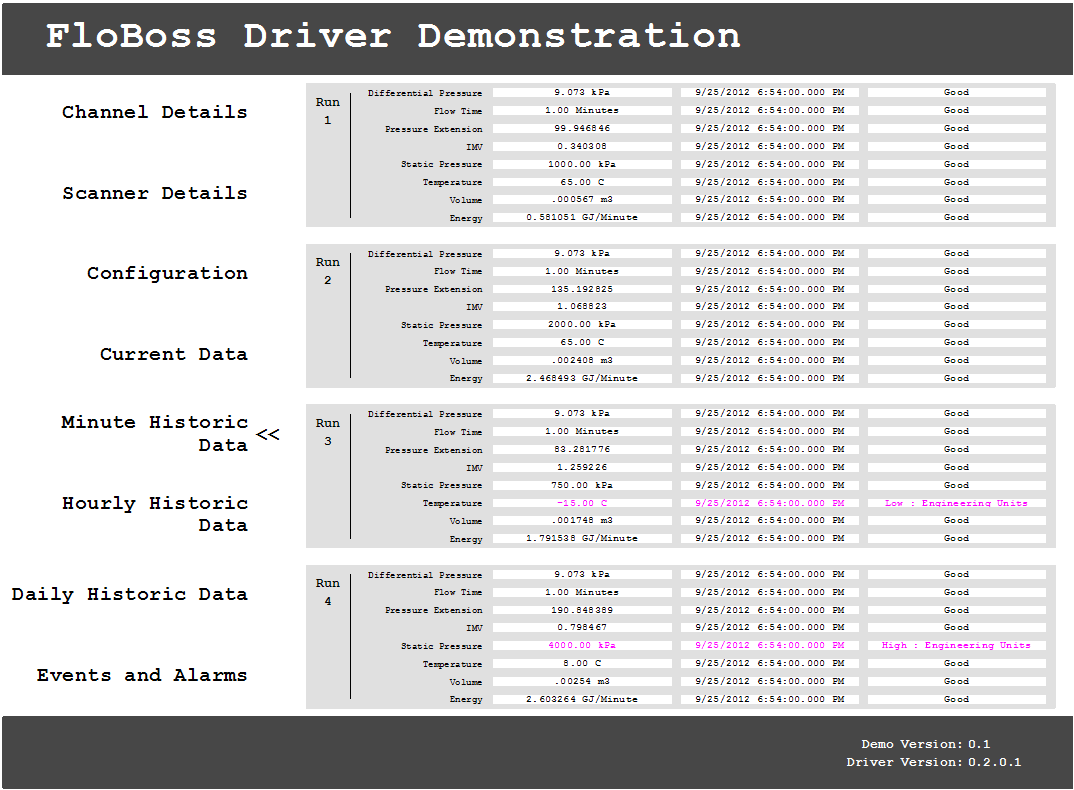Click the Run 1 IMV value 0.340308
1074x790 pixels.
582,146
